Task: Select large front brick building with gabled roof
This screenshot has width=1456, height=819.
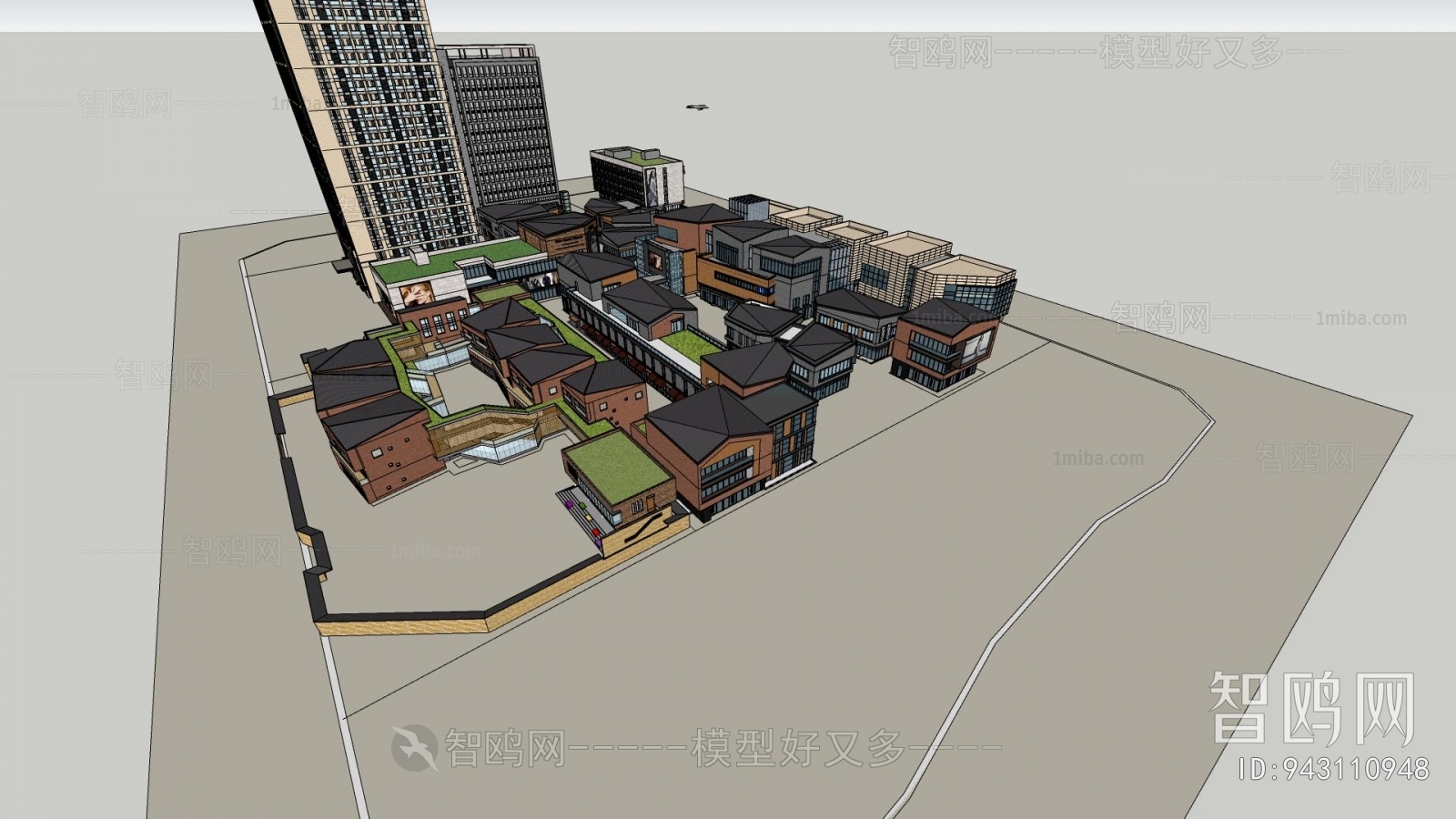Action: tap(710, 451)
